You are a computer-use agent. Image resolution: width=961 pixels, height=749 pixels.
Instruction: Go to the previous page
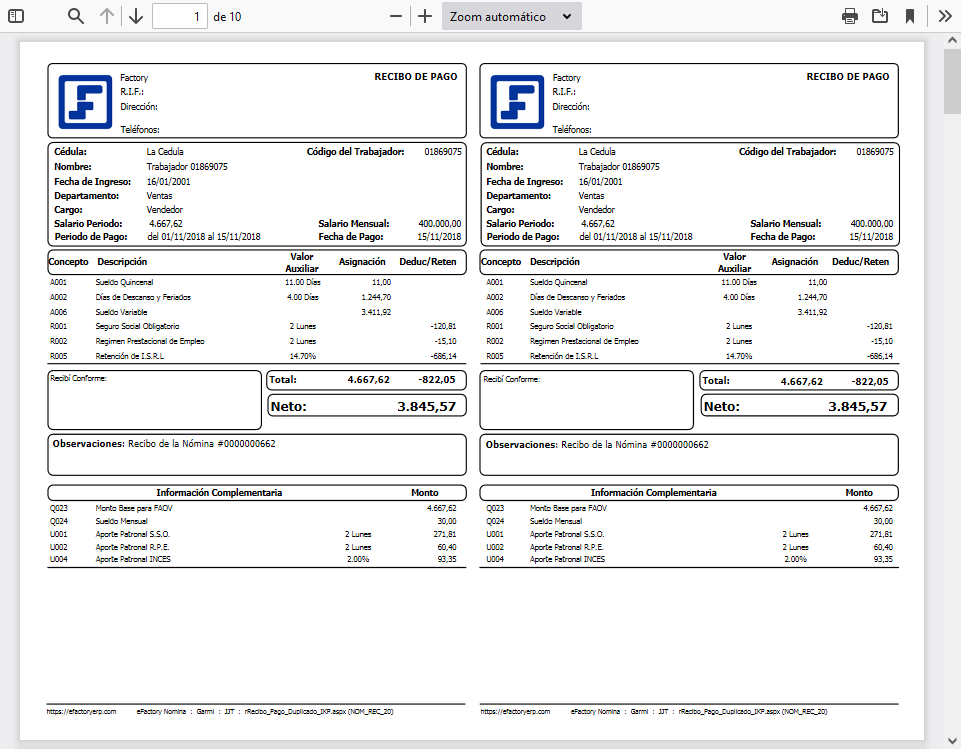coord(107,16)
